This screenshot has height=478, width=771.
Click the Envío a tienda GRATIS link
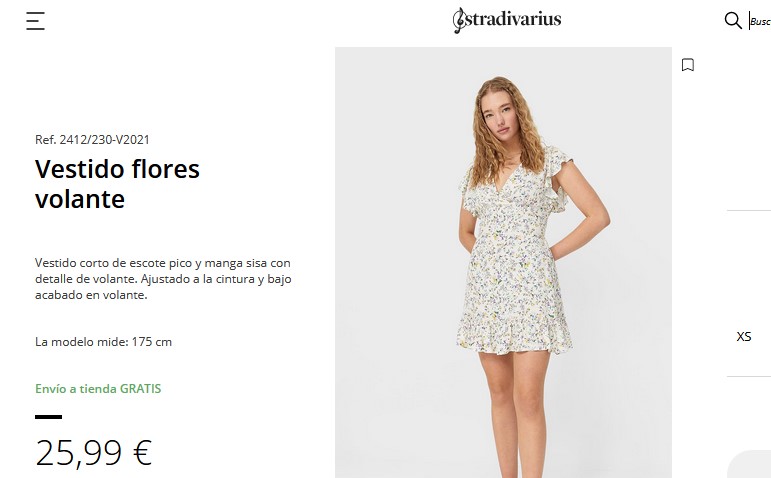98,388
